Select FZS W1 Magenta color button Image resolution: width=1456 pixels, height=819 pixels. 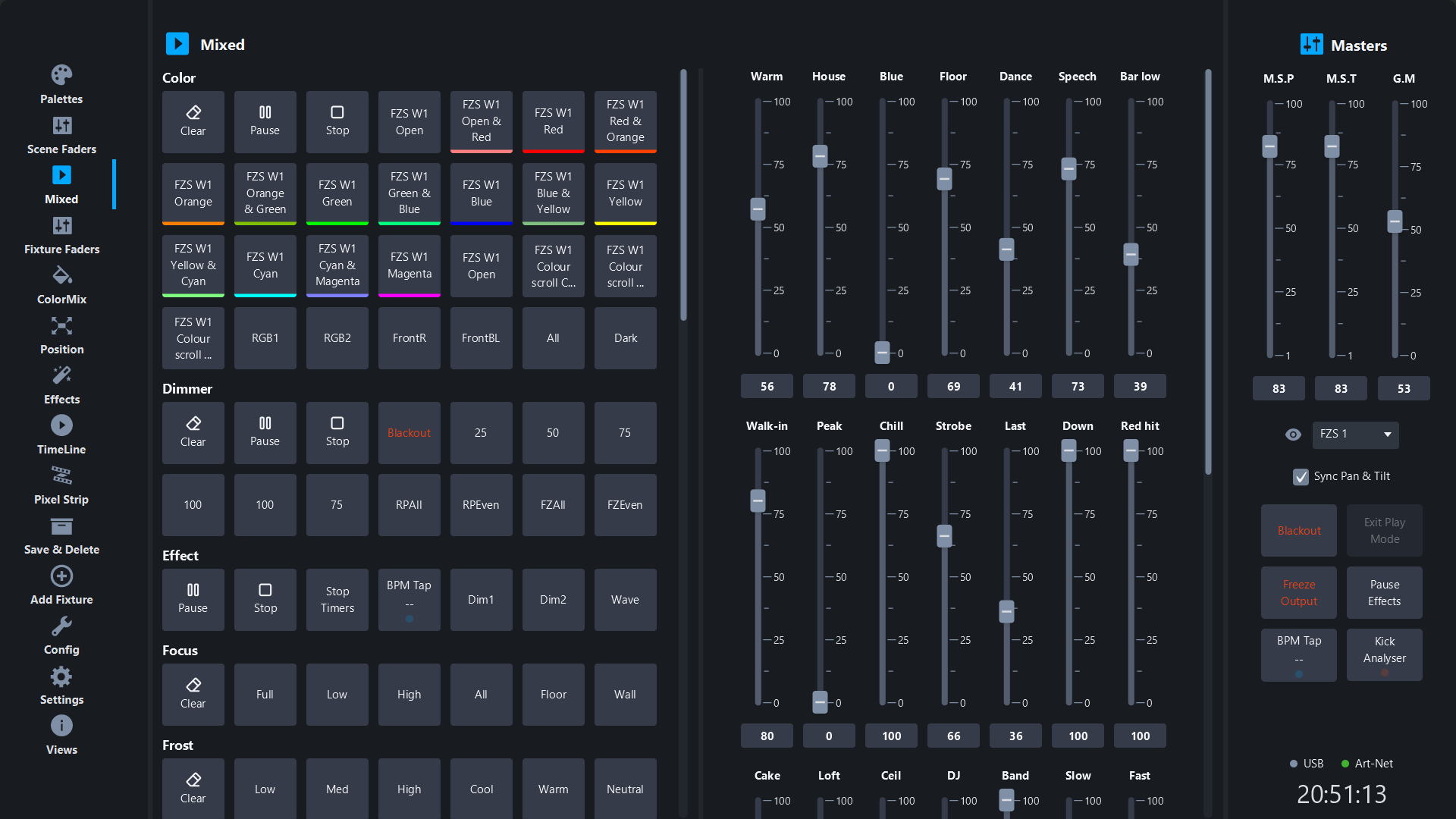tap(409, 266)
